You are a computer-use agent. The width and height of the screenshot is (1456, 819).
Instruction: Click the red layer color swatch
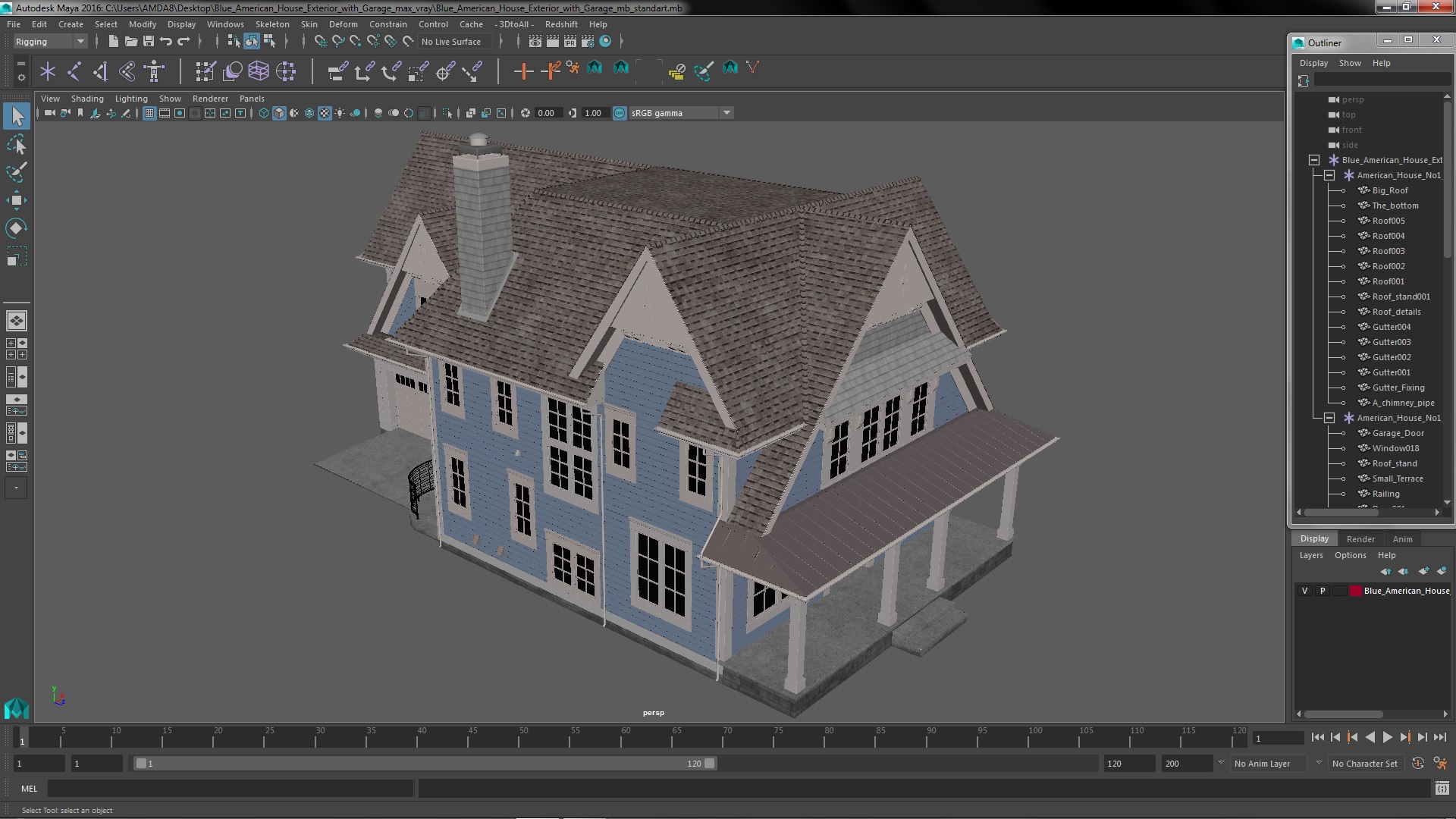pos(1355,591)
